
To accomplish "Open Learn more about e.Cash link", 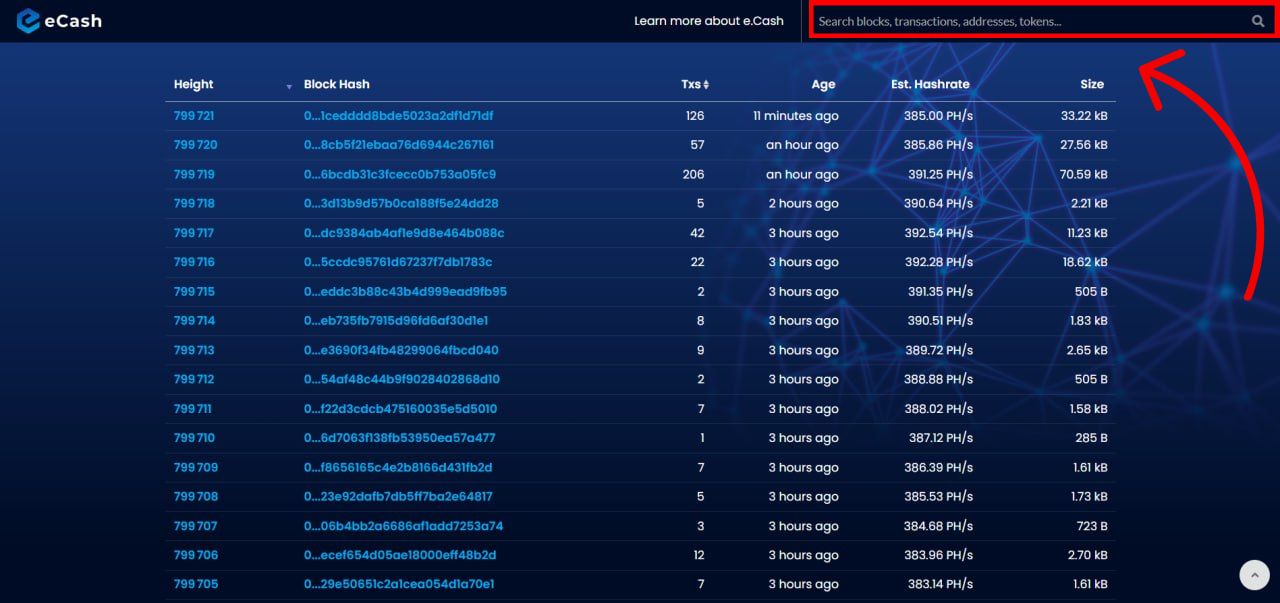I will pyautogui.click(x=708, y=21).
